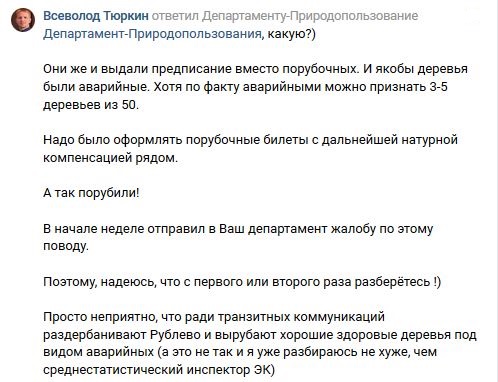This screenshot has width=498, height=382.
Task: Click the text 'компенсацией рядом.'
Action: click(x=110, y=158)
